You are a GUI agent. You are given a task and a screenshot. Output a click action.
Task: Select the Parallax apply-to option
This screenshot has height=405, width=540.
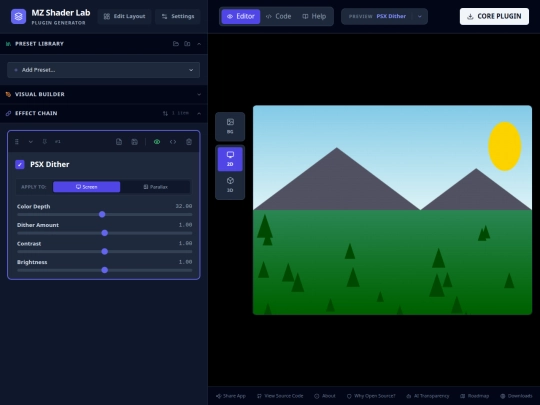(155, 187)
